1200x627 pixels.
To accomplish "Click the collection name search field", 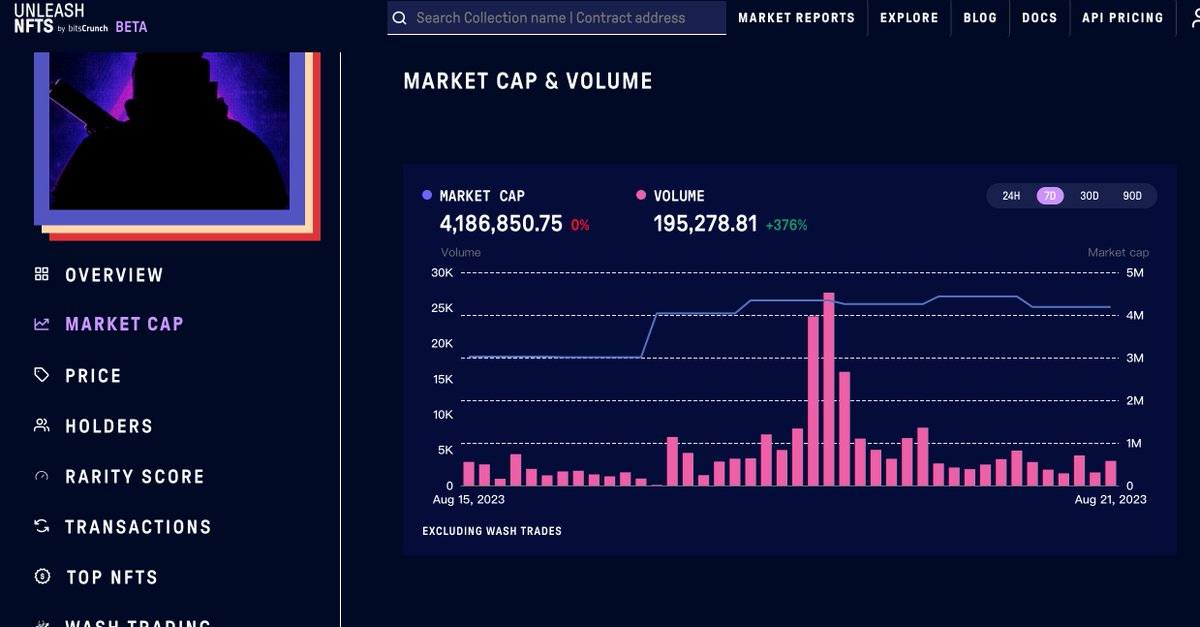I will click(557, 18).
